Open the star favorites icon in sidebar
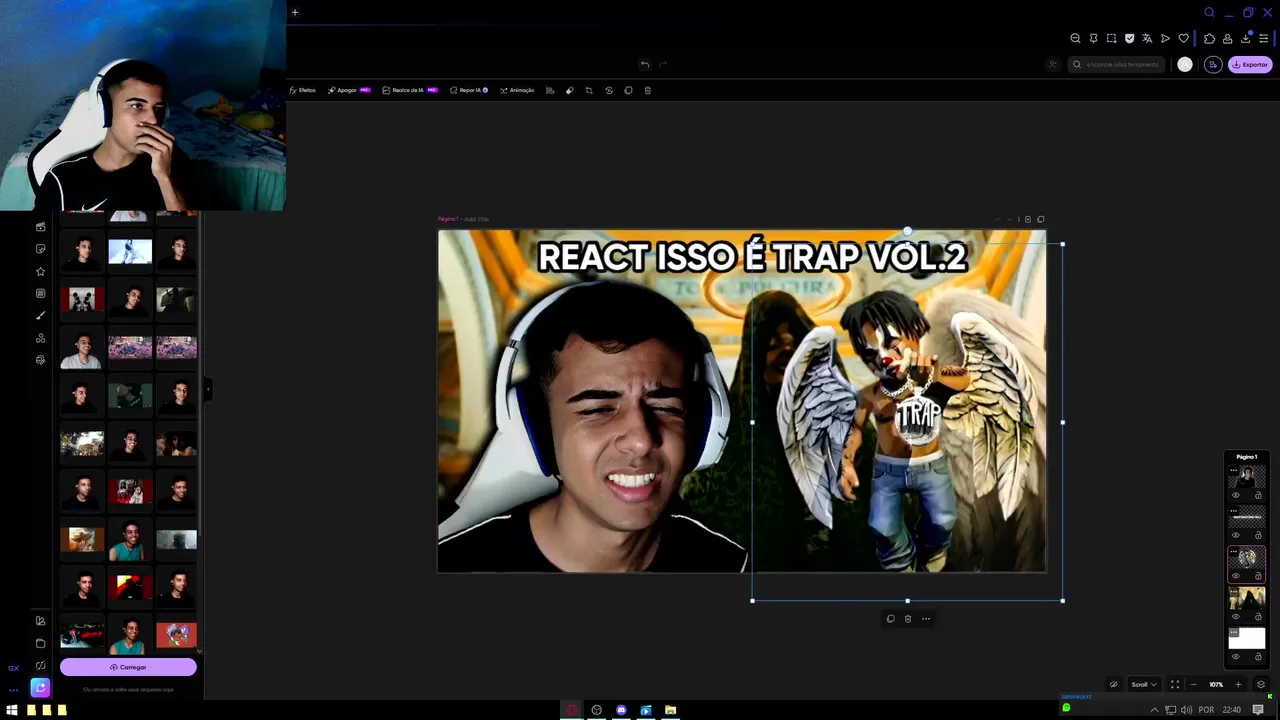1280x720 pixels. pos(40,271)
